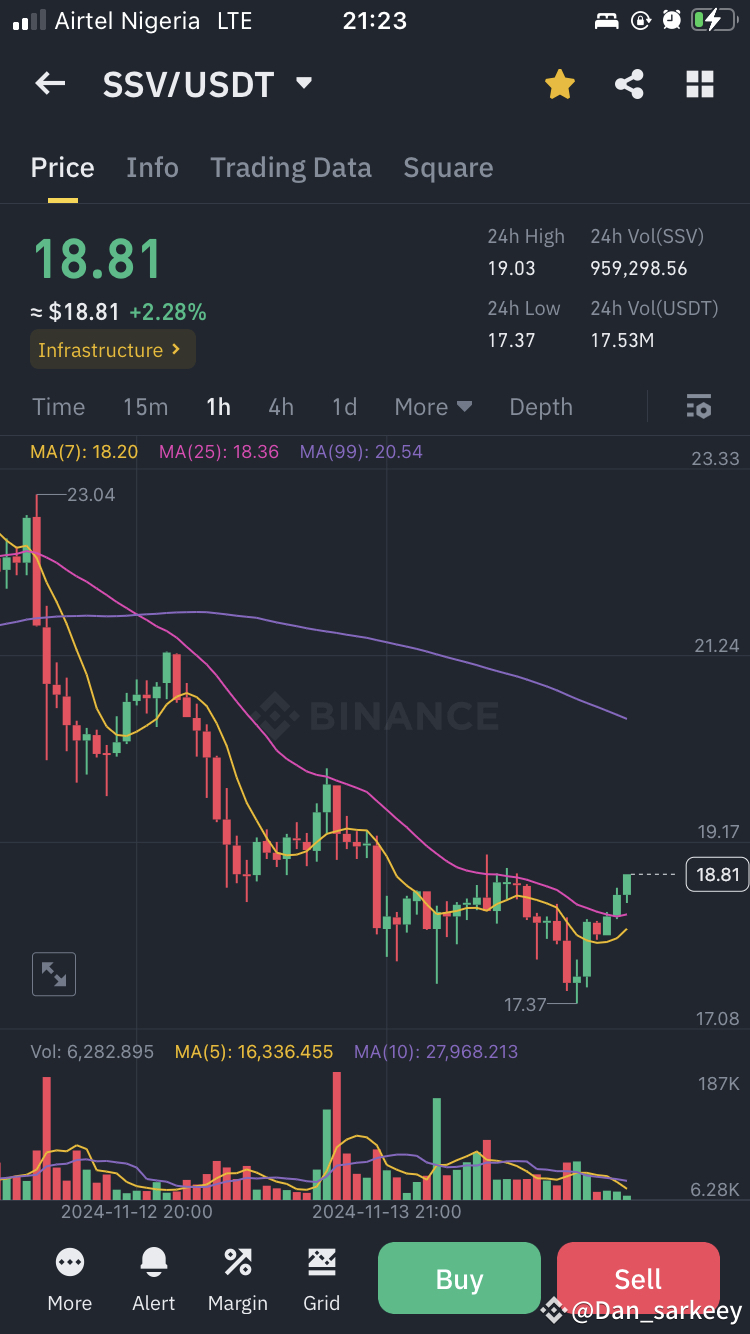Tap the 24h Vol(USDT) 17.53M value
750x1334 pixels.
pos(622,340)
